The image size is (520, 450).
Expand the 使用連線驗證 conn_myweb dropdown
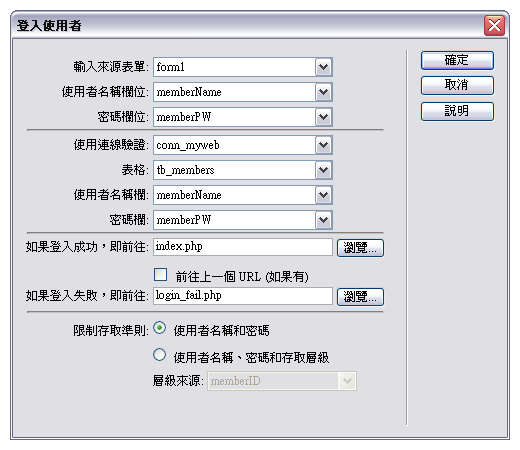(x=323, y=145)
